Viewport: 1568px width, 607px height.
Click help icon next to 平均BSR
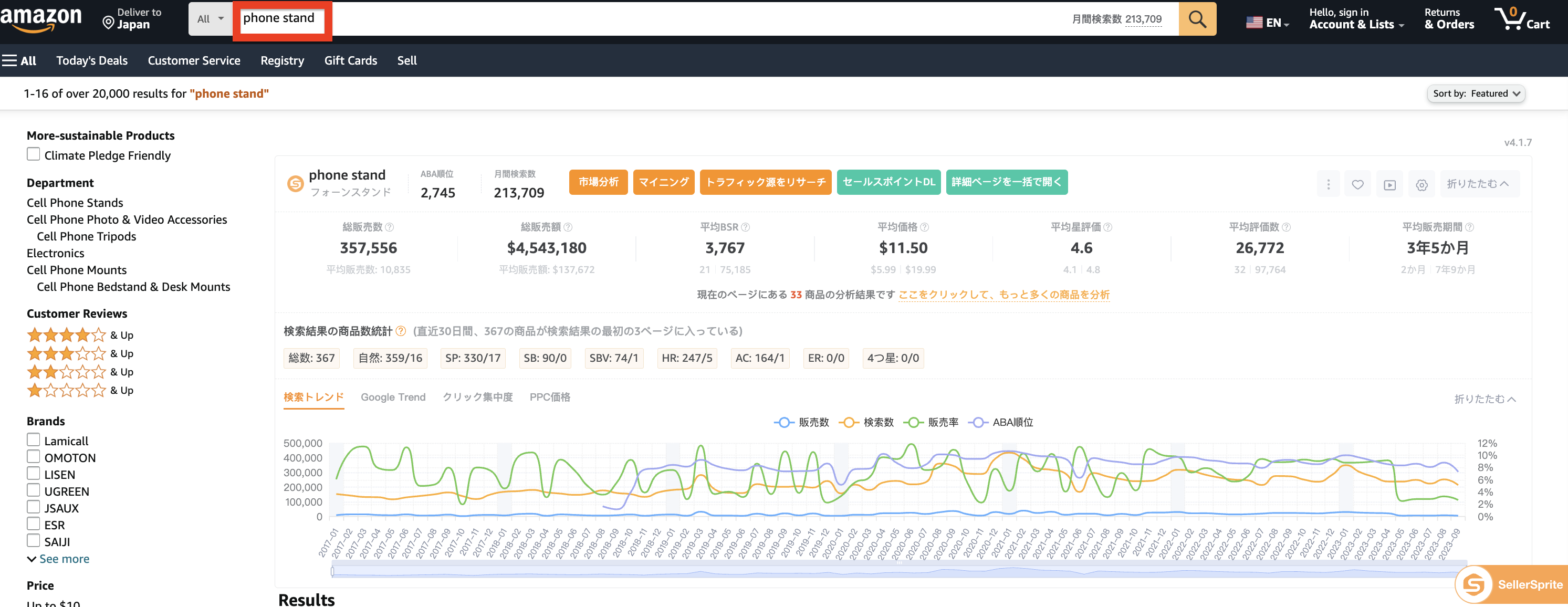[x=745, y=227]
